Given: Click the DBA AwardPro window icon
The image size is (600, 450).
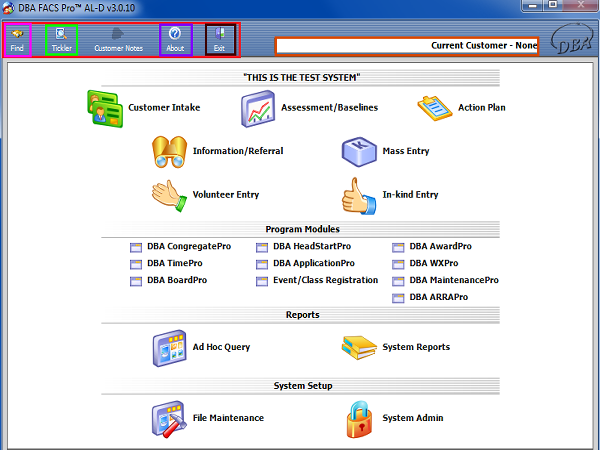Looking at the screenshot, I should point(398,247).
